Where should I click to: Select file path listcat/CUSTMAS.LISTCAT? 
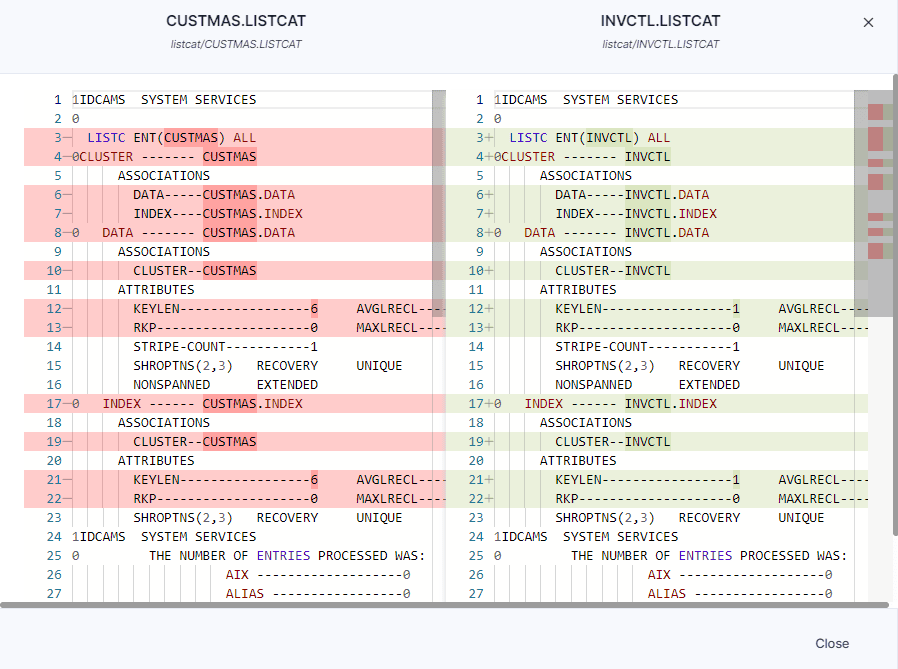click(x=236, y=44)
